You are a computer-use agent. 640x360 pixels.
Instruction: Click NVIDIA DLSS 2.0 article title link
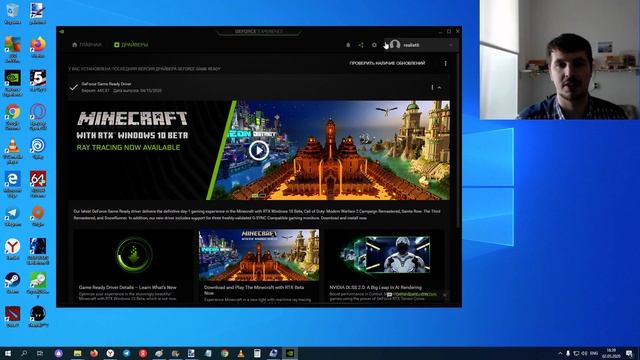(x=375, y=287)
